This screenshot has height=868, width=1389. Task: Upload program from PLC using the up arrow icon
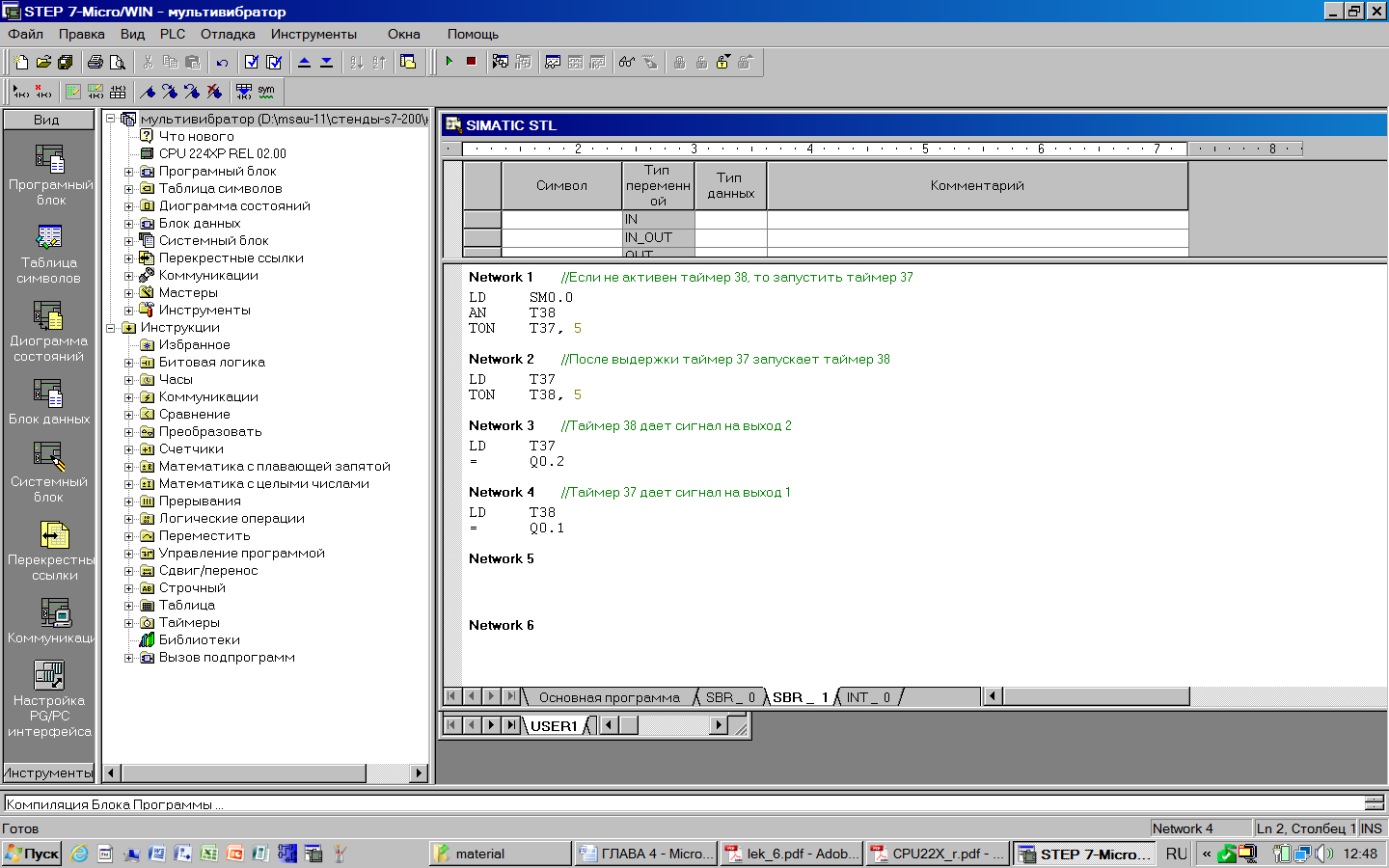(304, 62)
